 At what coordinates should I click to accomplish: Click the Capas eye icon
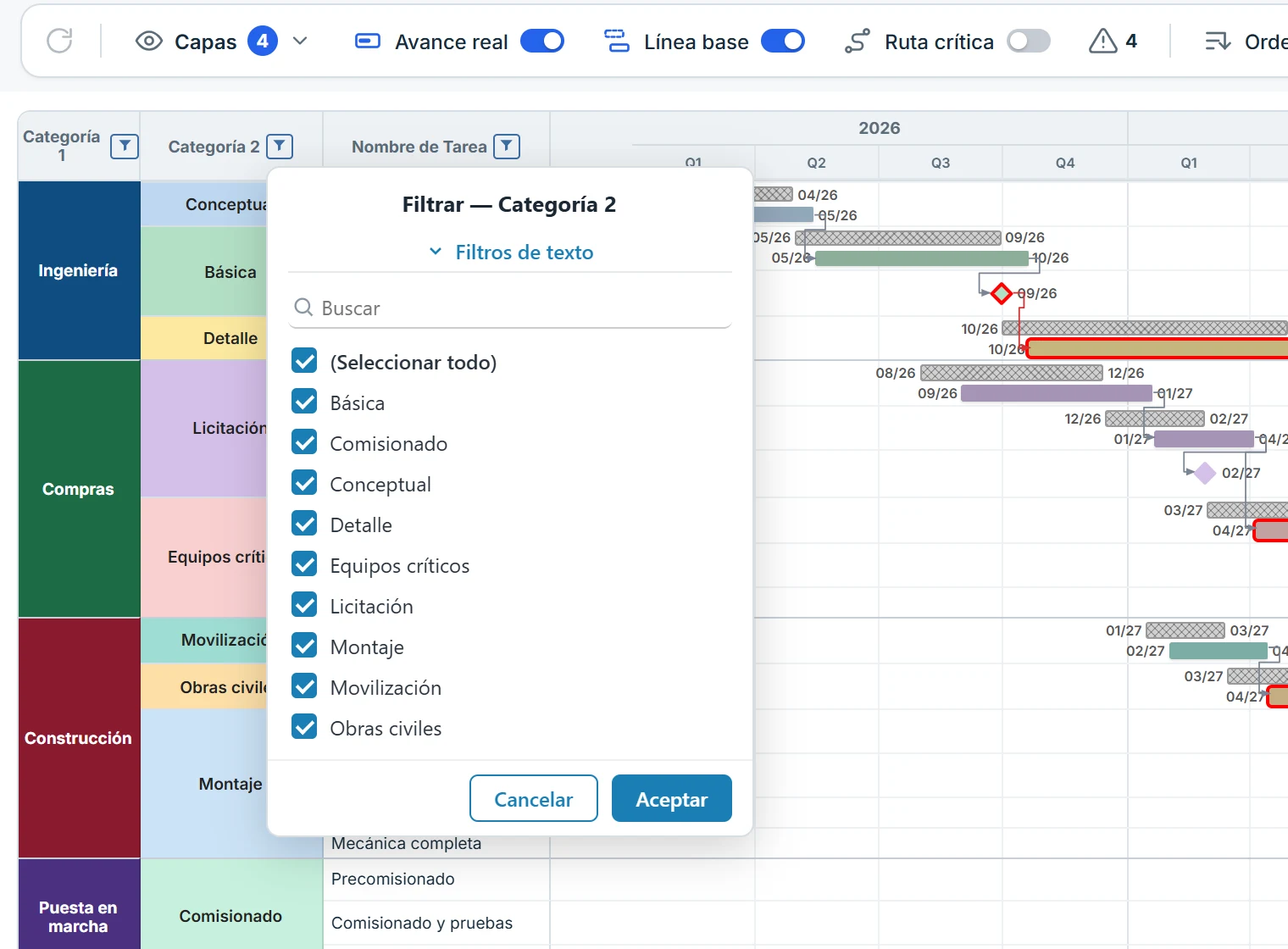point(149,41)
